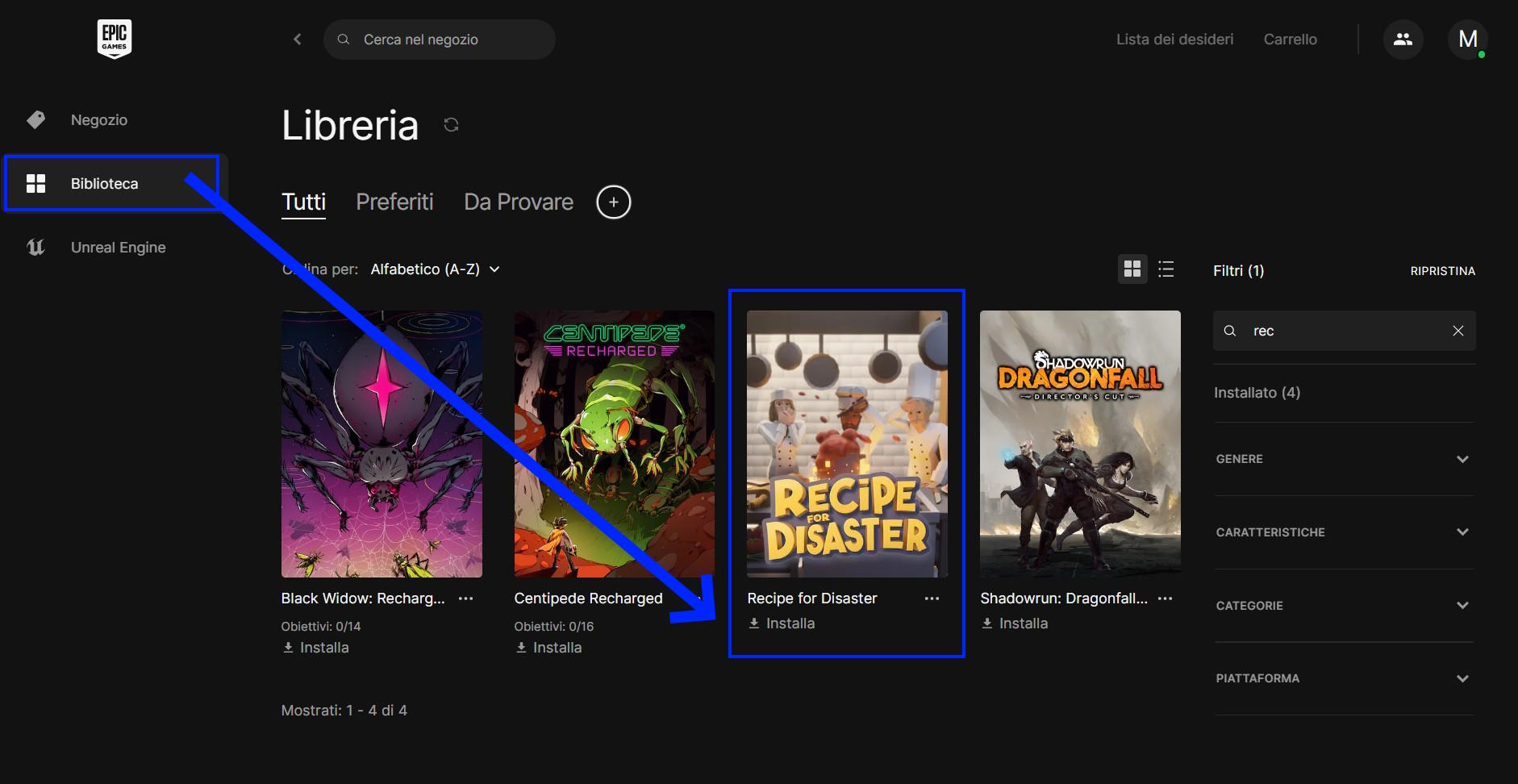Click the Negozio tag icon

(x=35, y=119)
